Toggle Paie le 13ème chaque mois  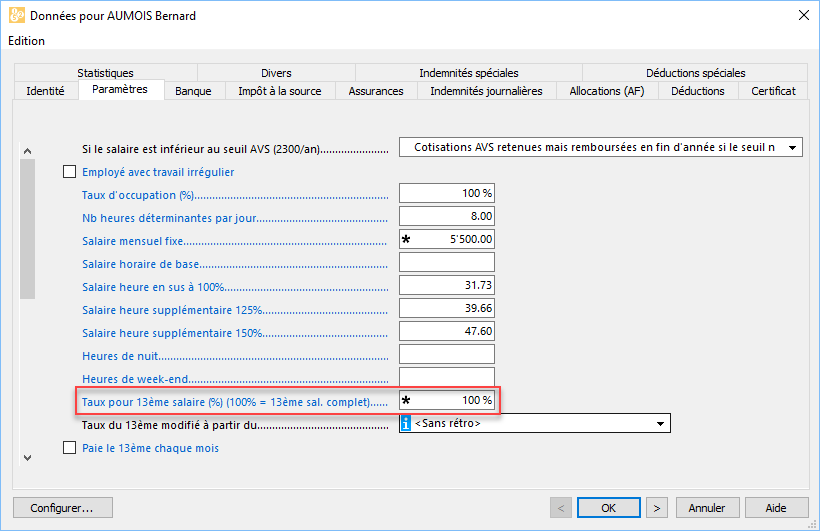tap(69, 448)
